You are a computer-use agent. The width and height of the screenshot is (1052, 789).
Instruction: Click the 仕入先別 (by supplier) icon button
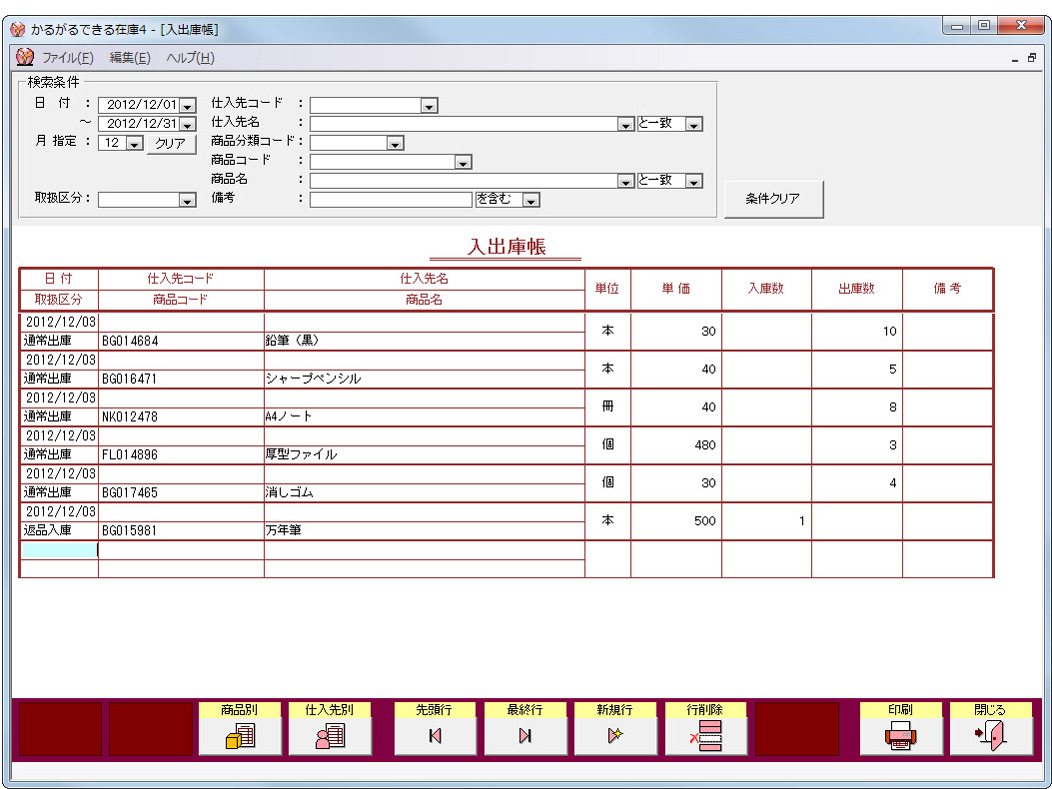click(330, 736)
